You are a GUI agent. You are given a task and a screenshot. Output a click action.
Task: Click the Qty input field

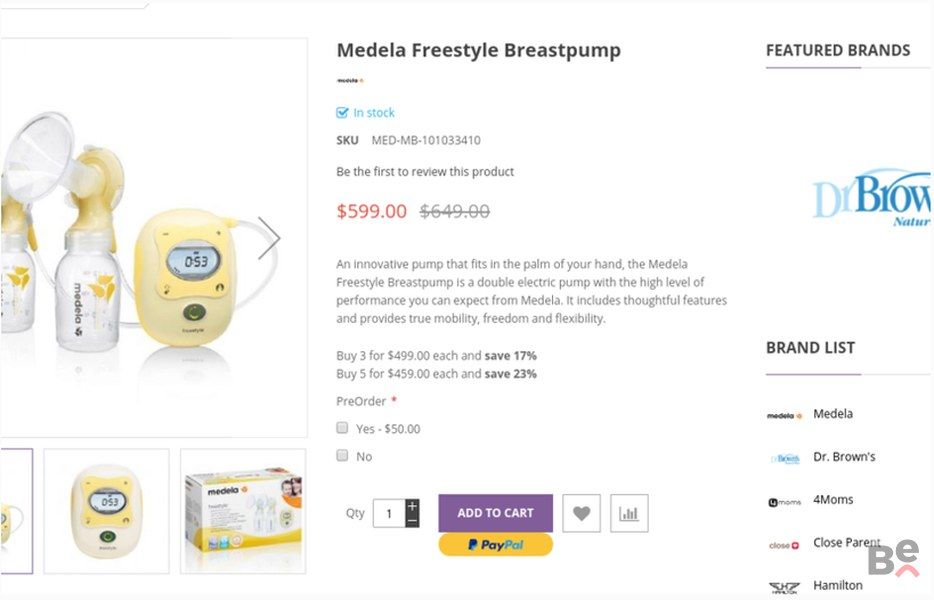(x=388, y=514)
